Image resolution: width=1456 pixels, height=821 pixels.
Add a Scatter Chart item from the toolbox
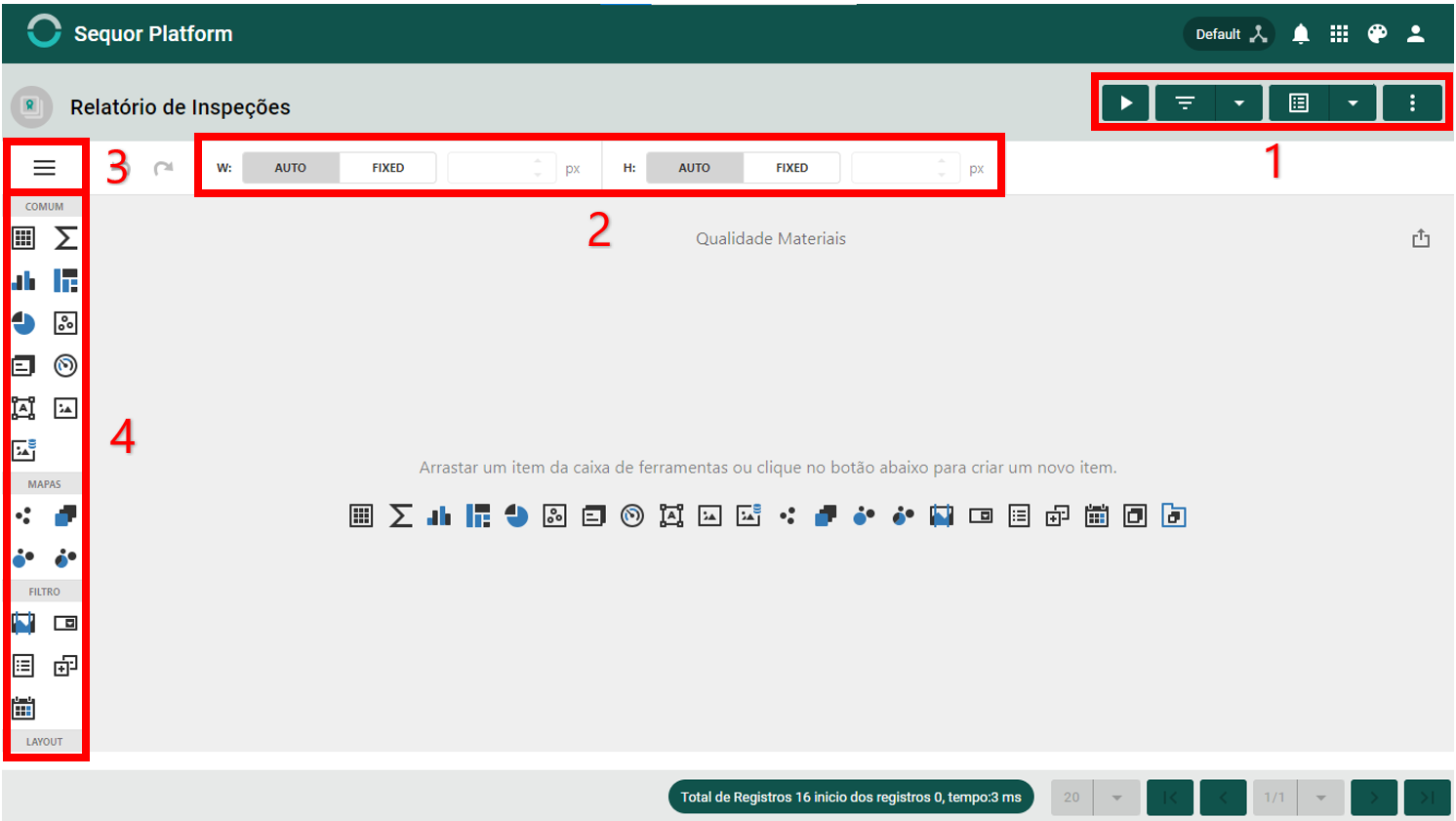65,323
